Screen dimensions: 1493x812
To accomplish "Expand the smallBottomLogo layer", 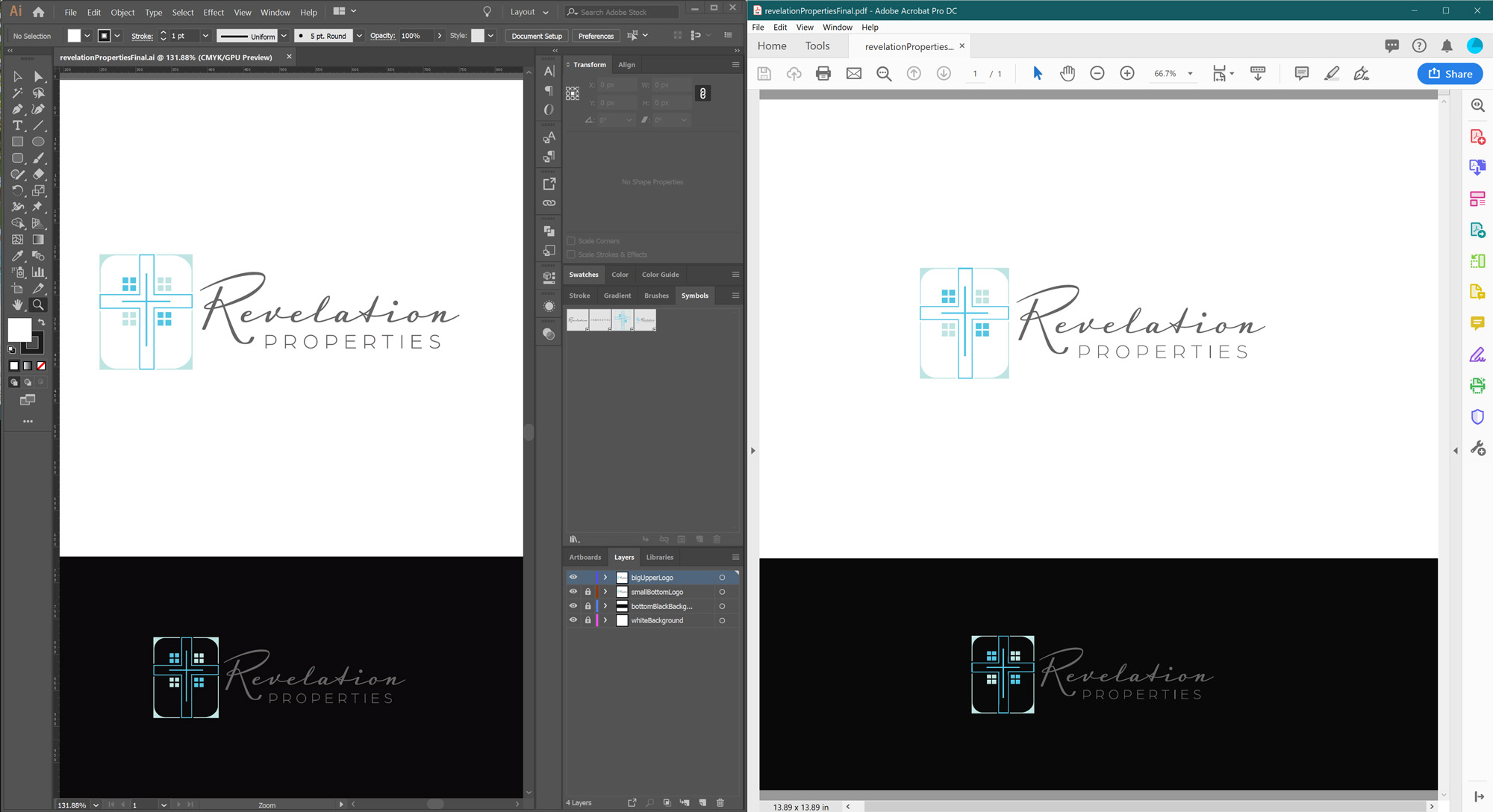I will coord(605,592).
